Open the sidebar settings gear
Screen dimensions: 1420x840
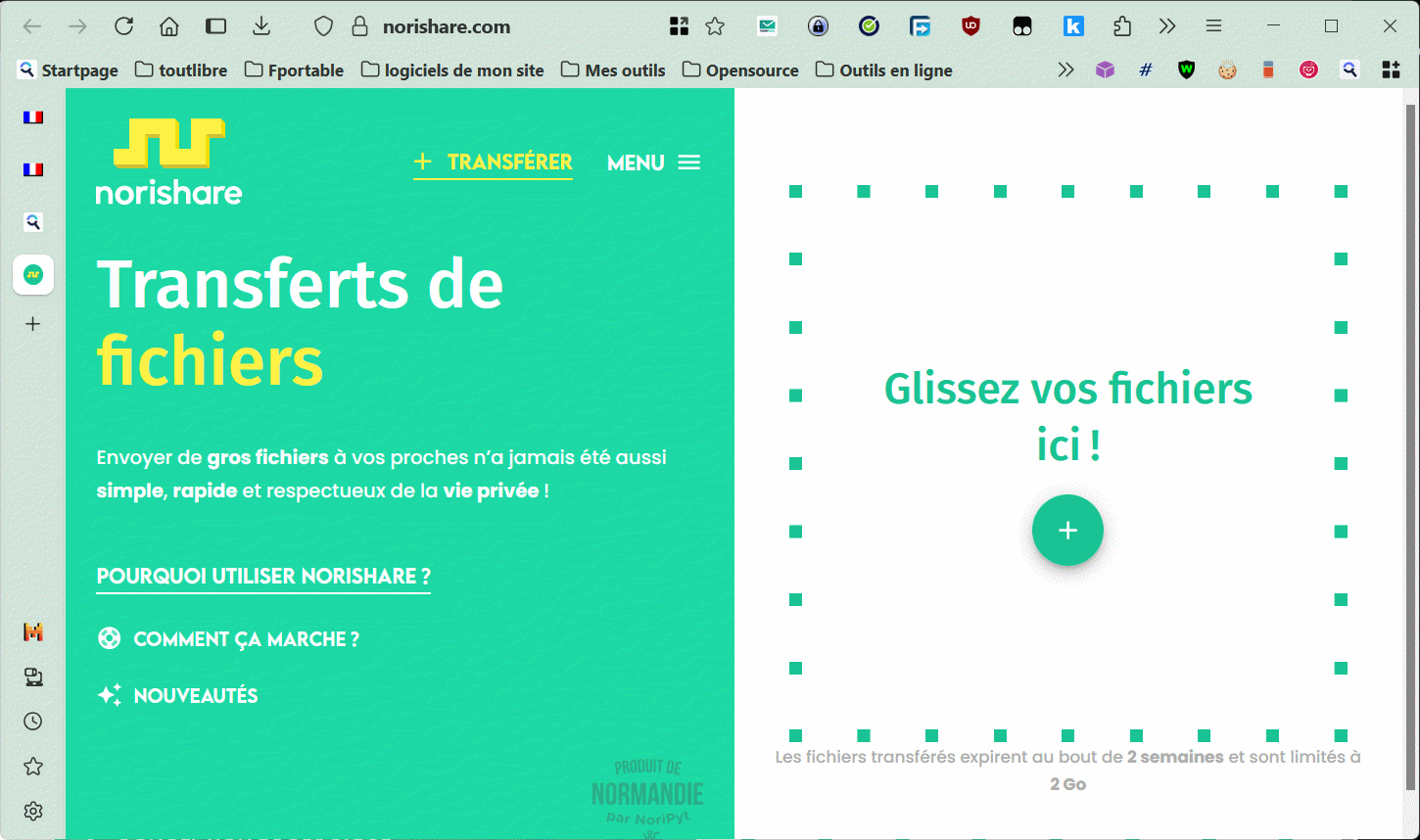33,812
